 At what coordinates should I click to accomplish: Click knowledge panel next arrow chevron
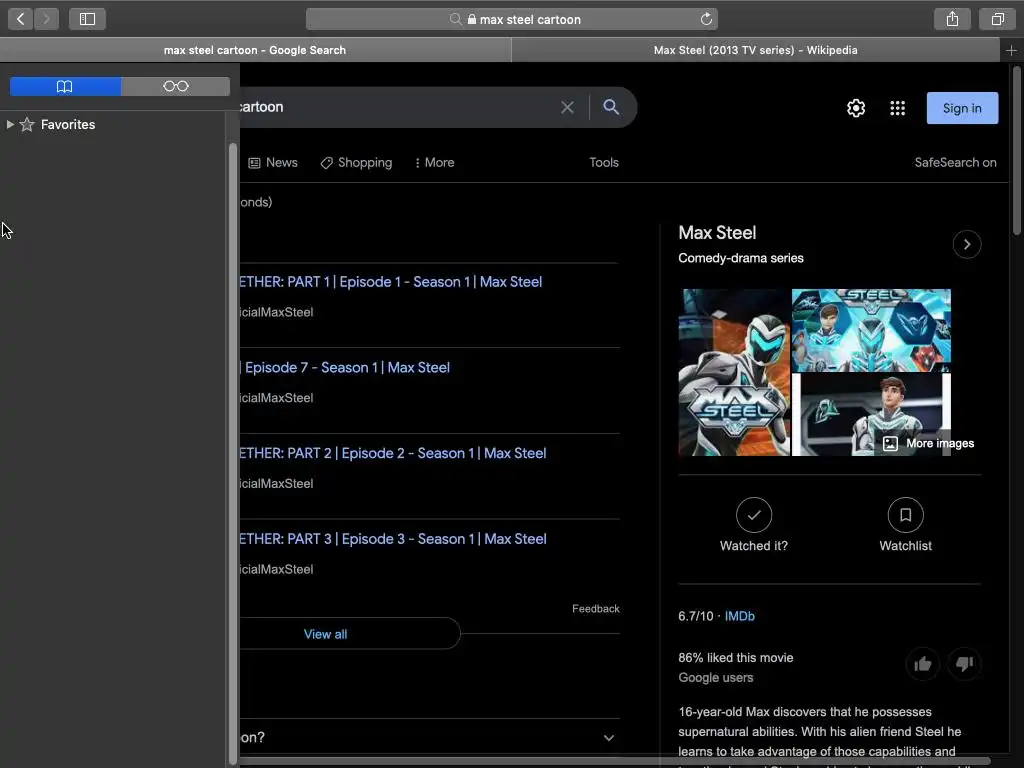click(967, 244)
